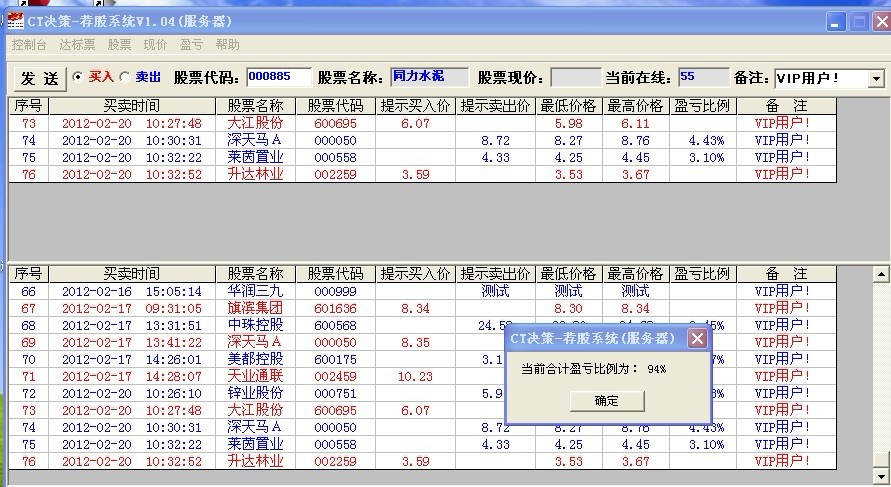Image resolution: width=891 pixels, height=487 pixels.
Task: Click upper table 提示卖出价 column header
Action: point(496,106)
